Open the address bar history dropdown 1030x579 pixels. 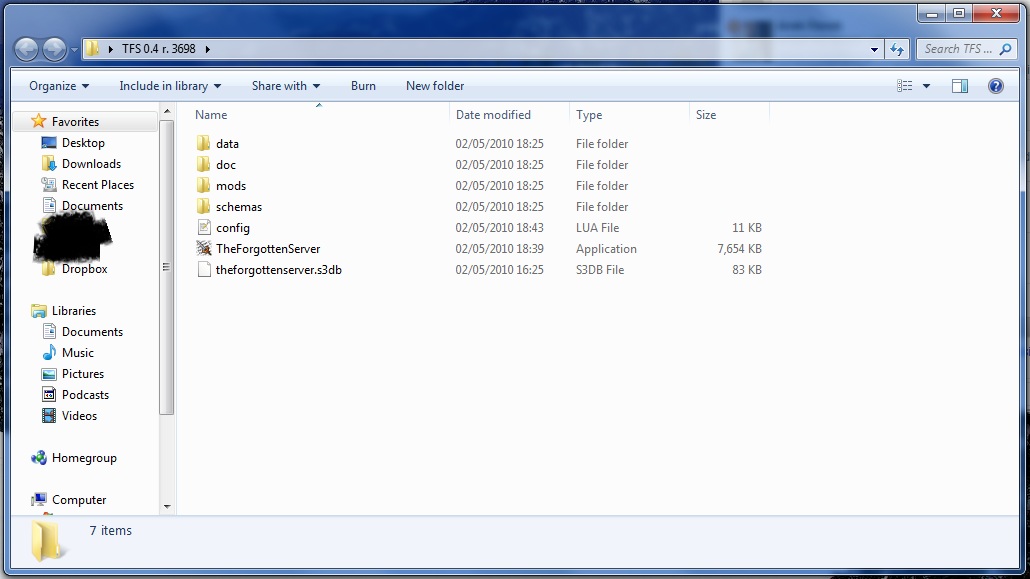tap(874, 49)
